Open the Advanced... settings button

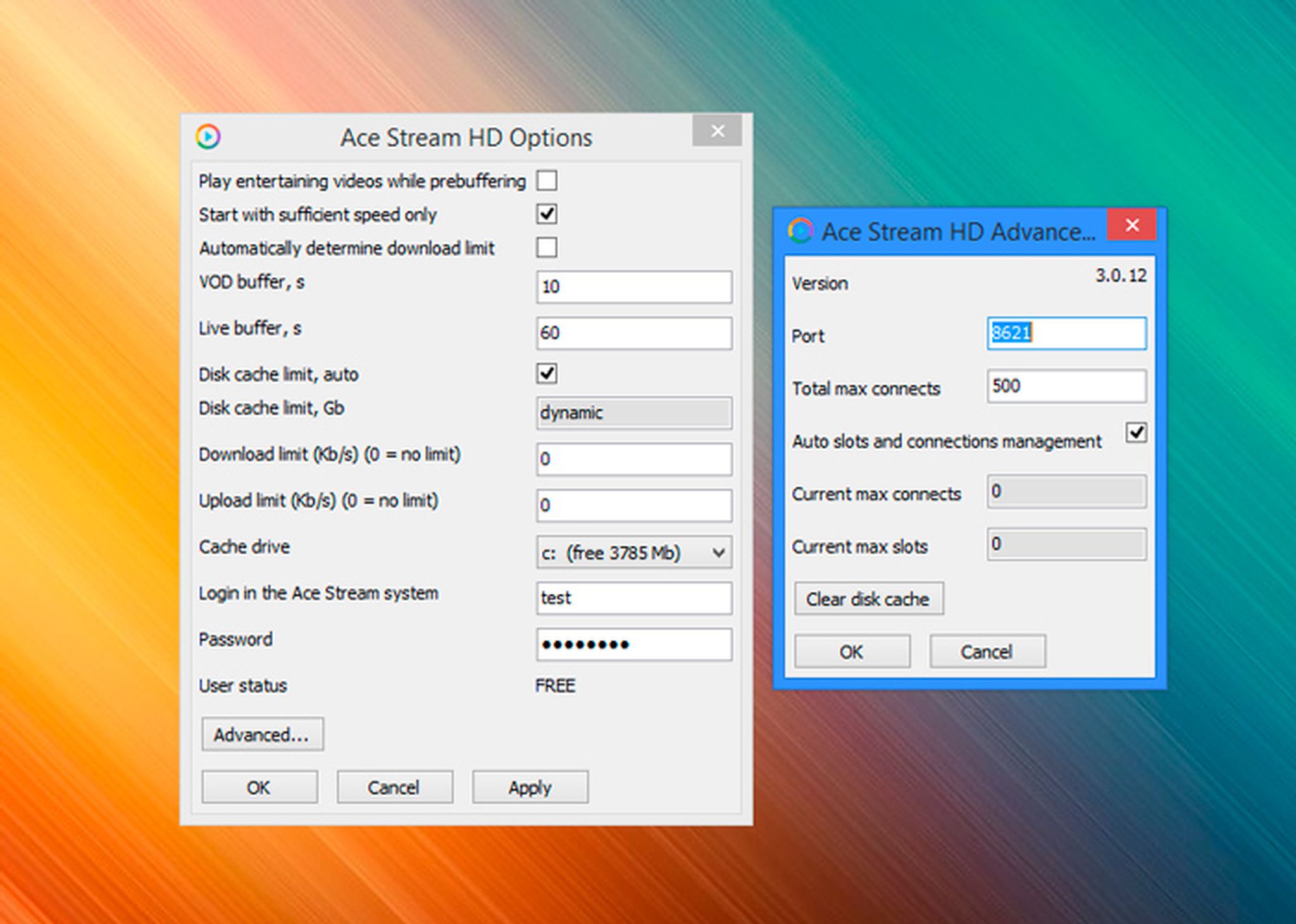[x=262, y=734]
